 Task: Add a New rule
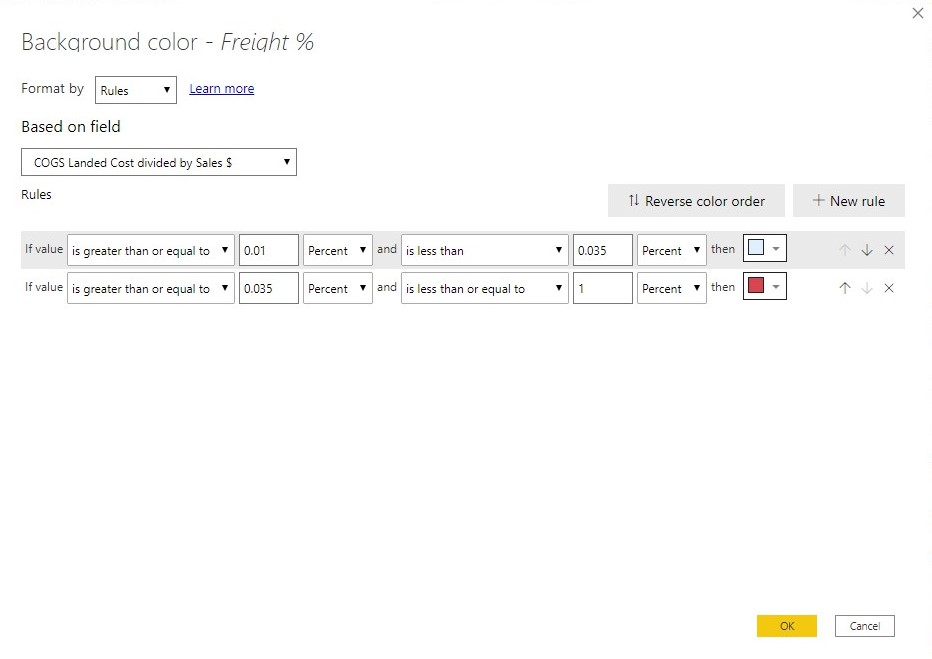(849, 201)
